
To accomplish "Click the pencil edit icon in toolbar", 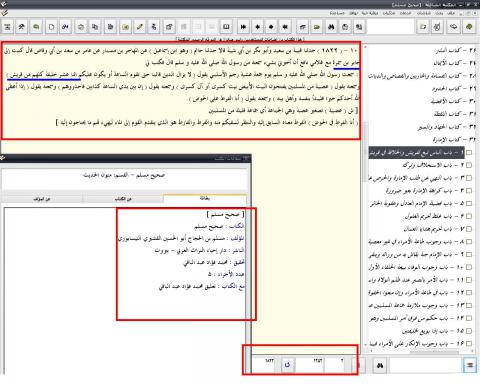I will tap(140, 27).
